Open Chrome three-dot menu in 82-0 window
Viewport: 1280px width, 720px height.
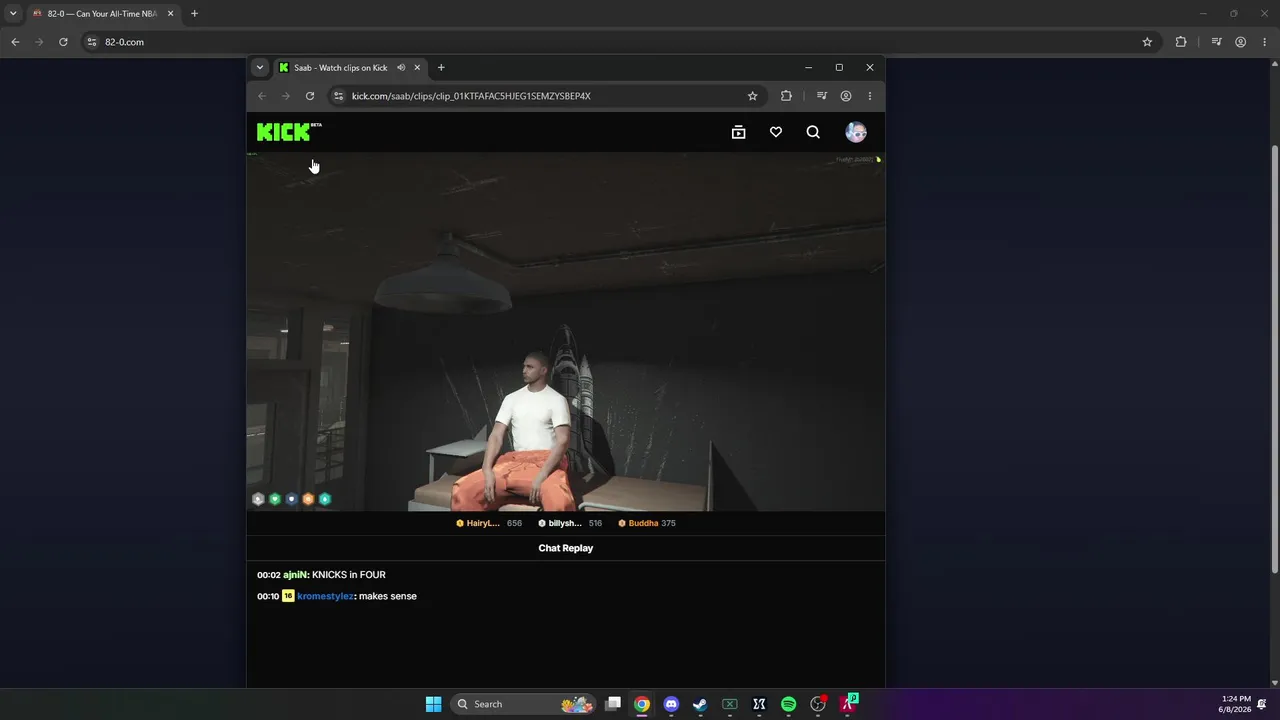pyautogui.click(x=1265, y=42)
